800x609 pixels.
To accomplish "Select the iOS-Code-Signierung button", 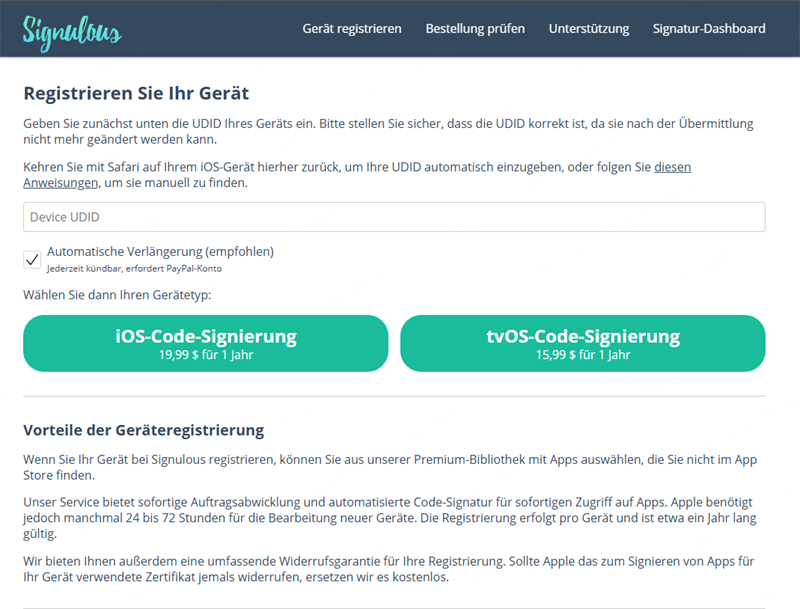I will (205, 343).
